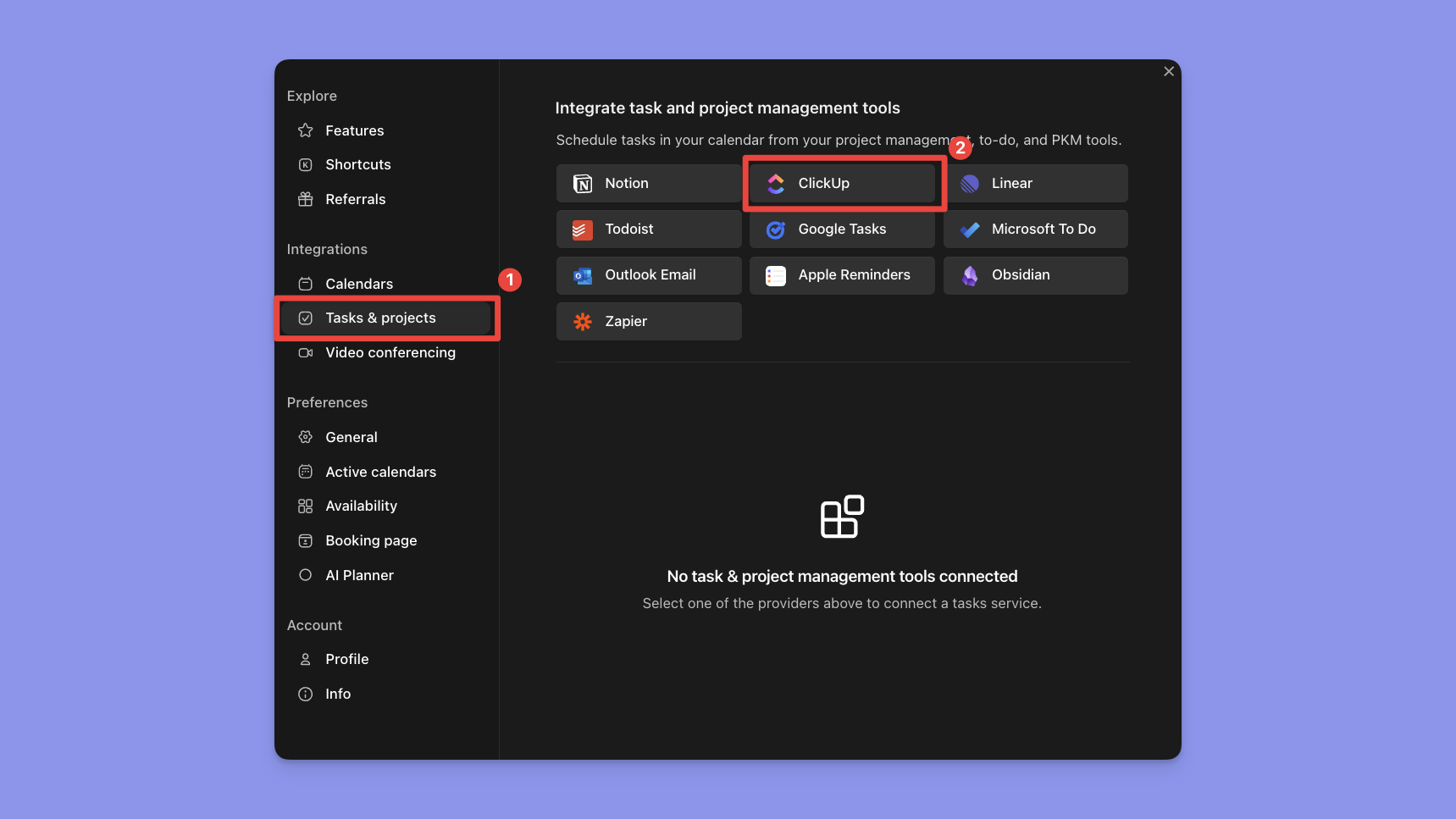Connect the Outlook Email integration
This screenshot has width=1456, height=819.
click(649, 275)
